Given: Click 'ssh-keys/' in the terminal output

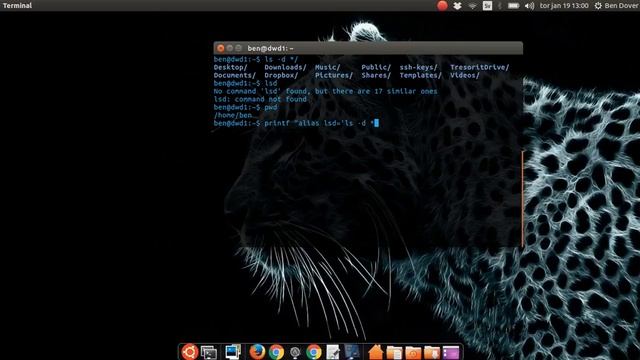Looking at the screenshot, I should point(418,67).
